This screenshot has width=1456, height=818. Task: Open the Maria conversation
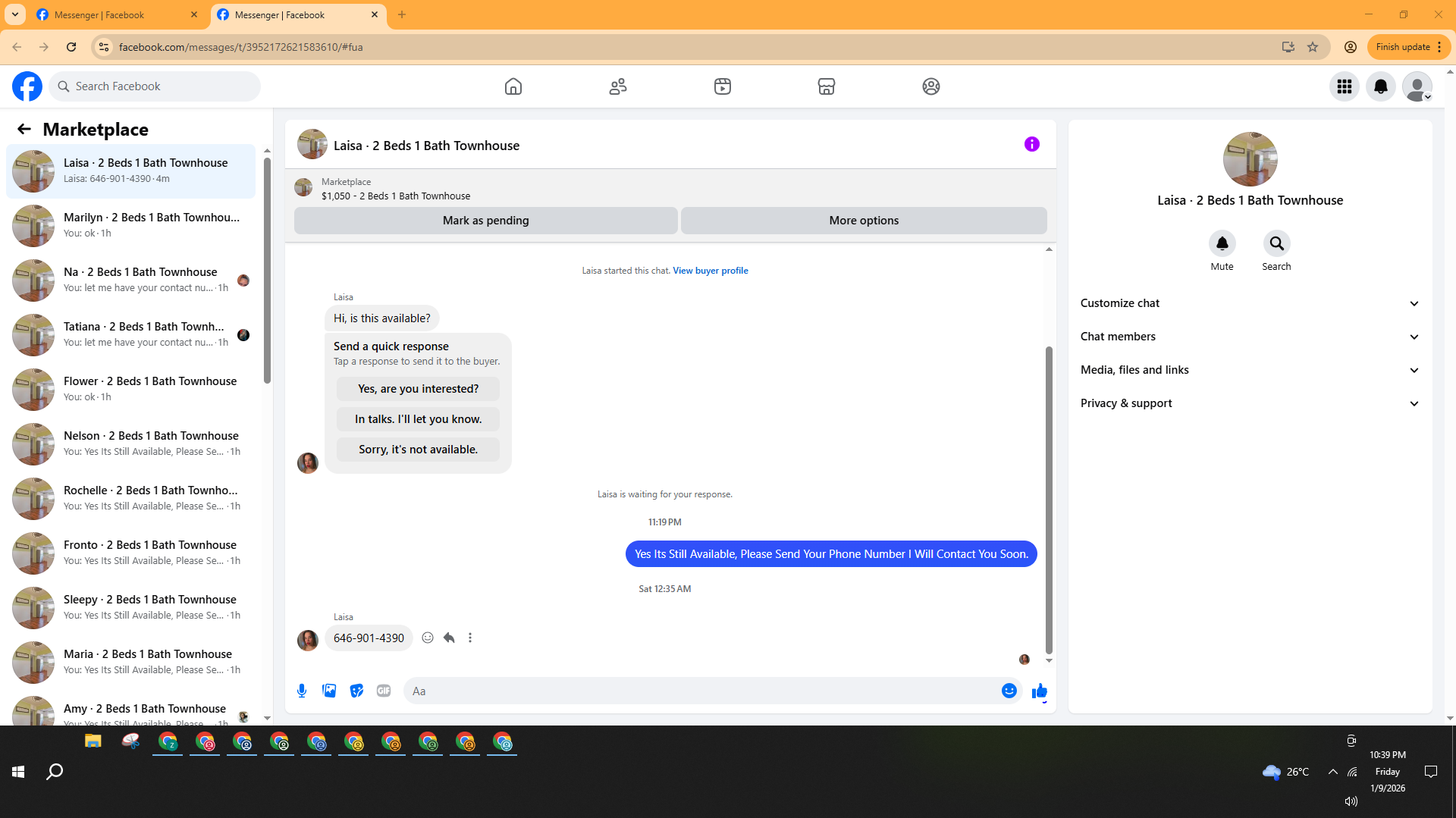(130, 662)
